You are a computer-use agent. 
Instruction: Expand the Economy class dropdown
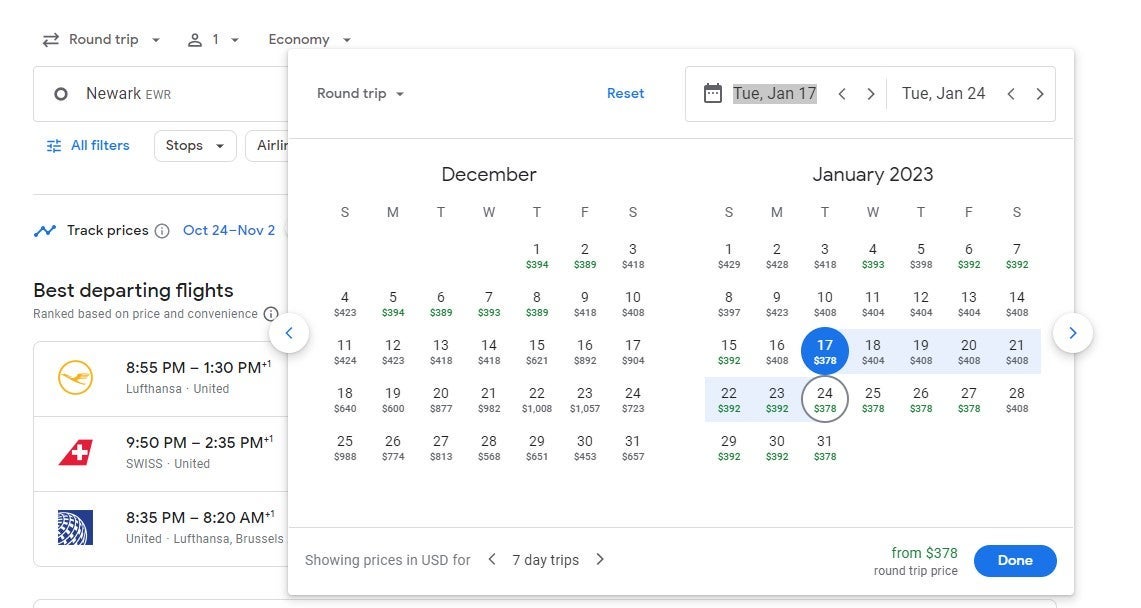(x=310, y=40)
